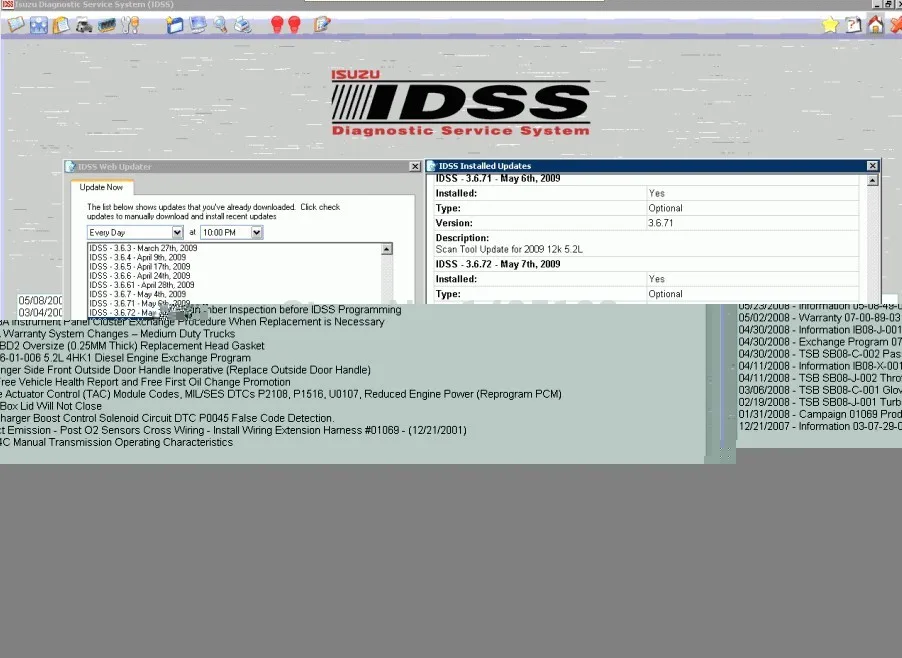Click the yellow star favorites icon
The width and height of the screenshot is (902, 658).
830,25
